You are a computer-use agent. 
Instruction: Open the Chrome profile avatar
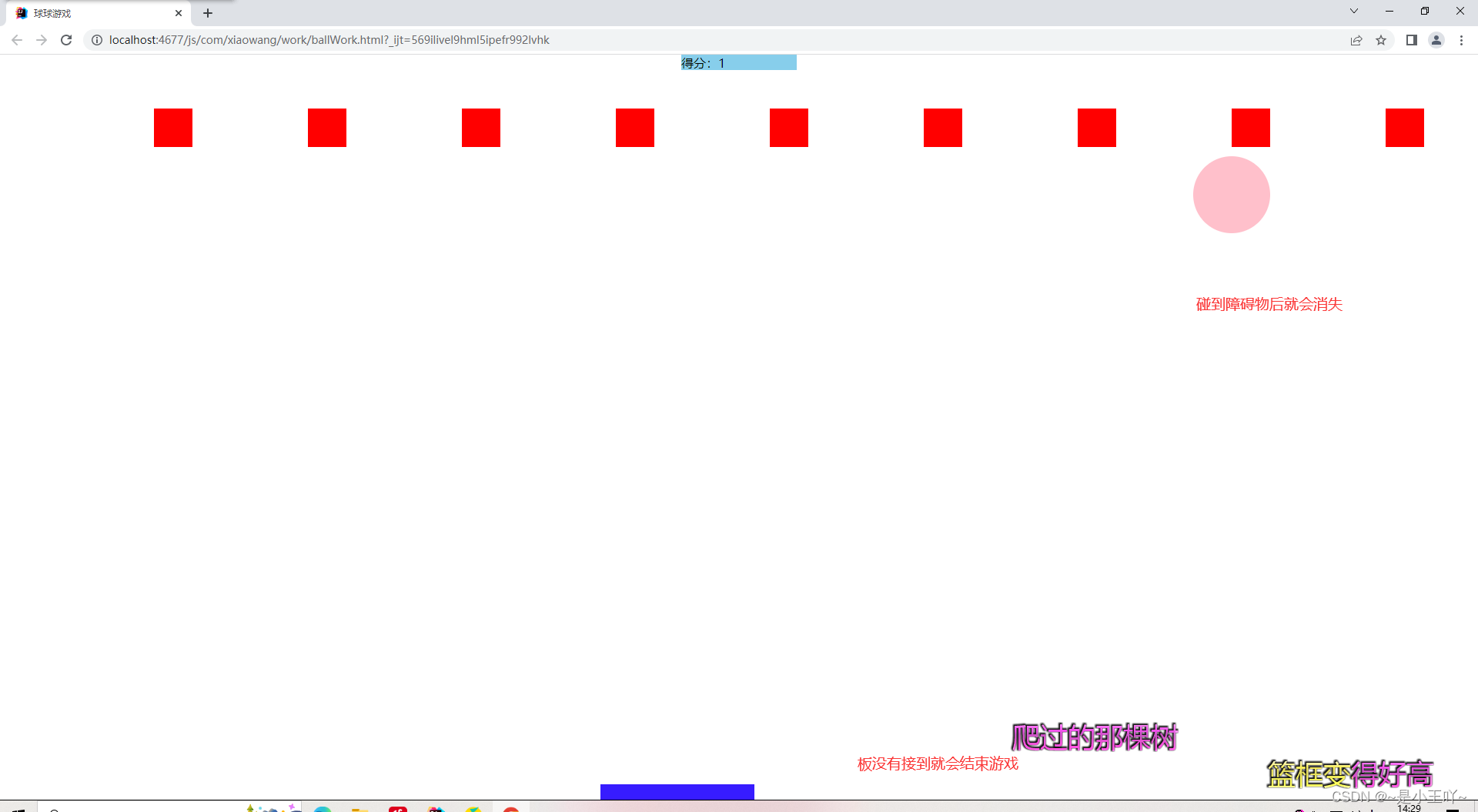click(1436, 40)
